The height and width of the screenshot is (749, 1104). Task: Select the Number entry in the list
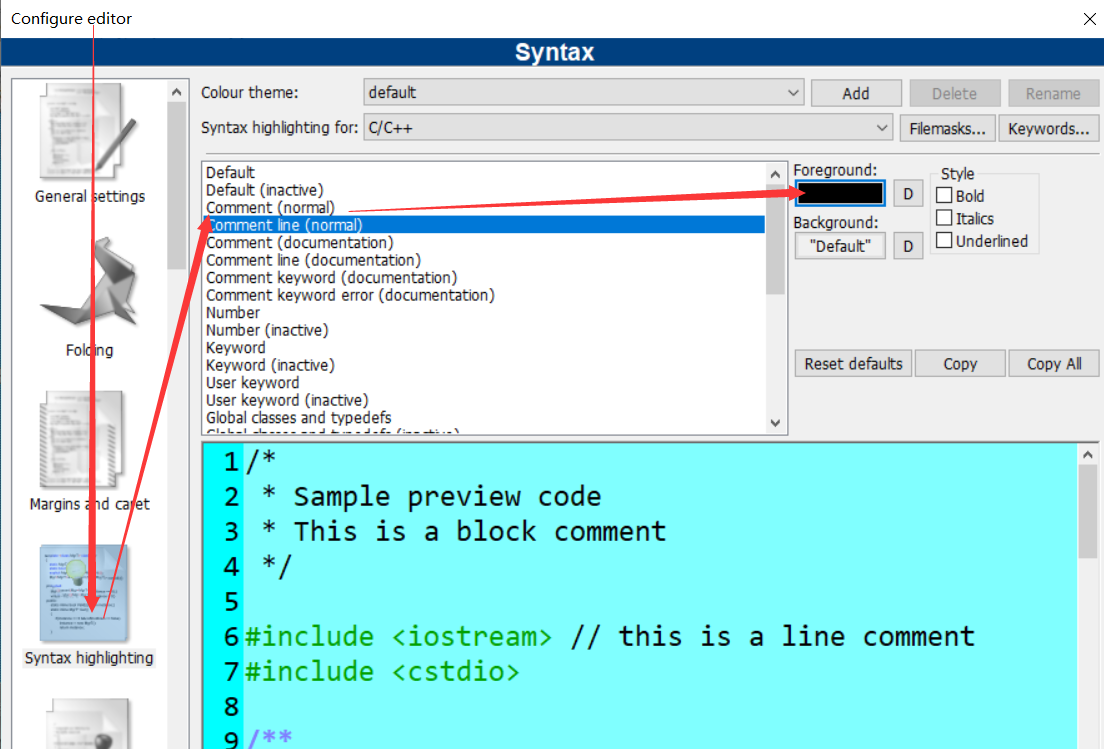(484, 313)
